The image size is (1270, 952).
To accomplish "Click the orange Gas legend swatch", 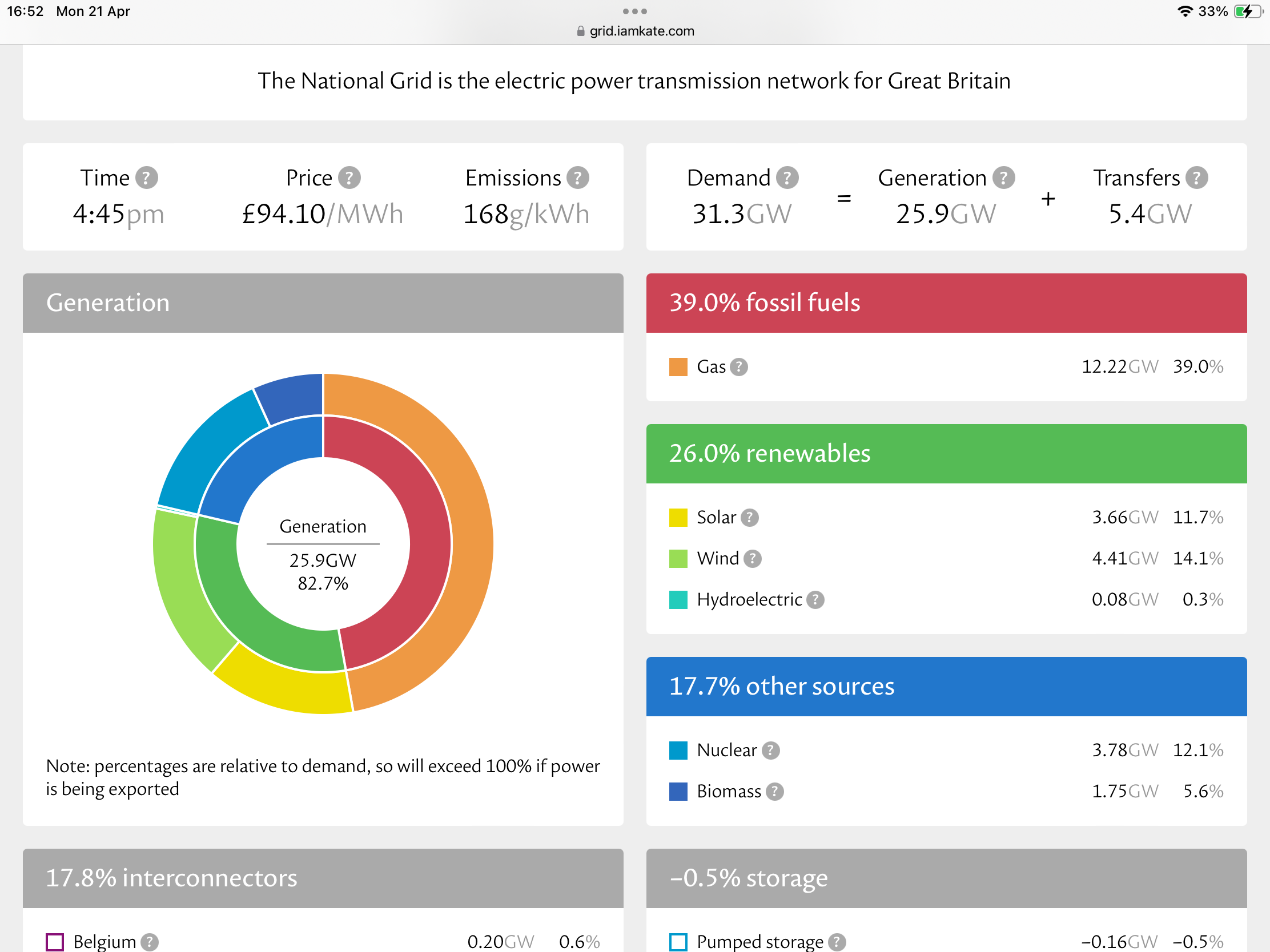I will tap(678, 366).
